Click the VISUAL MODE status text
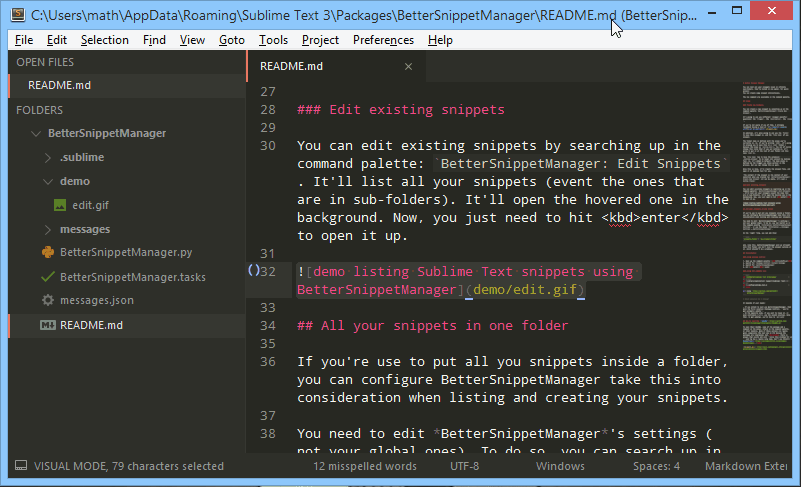Screen dimensions: 801x487 tap(129, 466)
